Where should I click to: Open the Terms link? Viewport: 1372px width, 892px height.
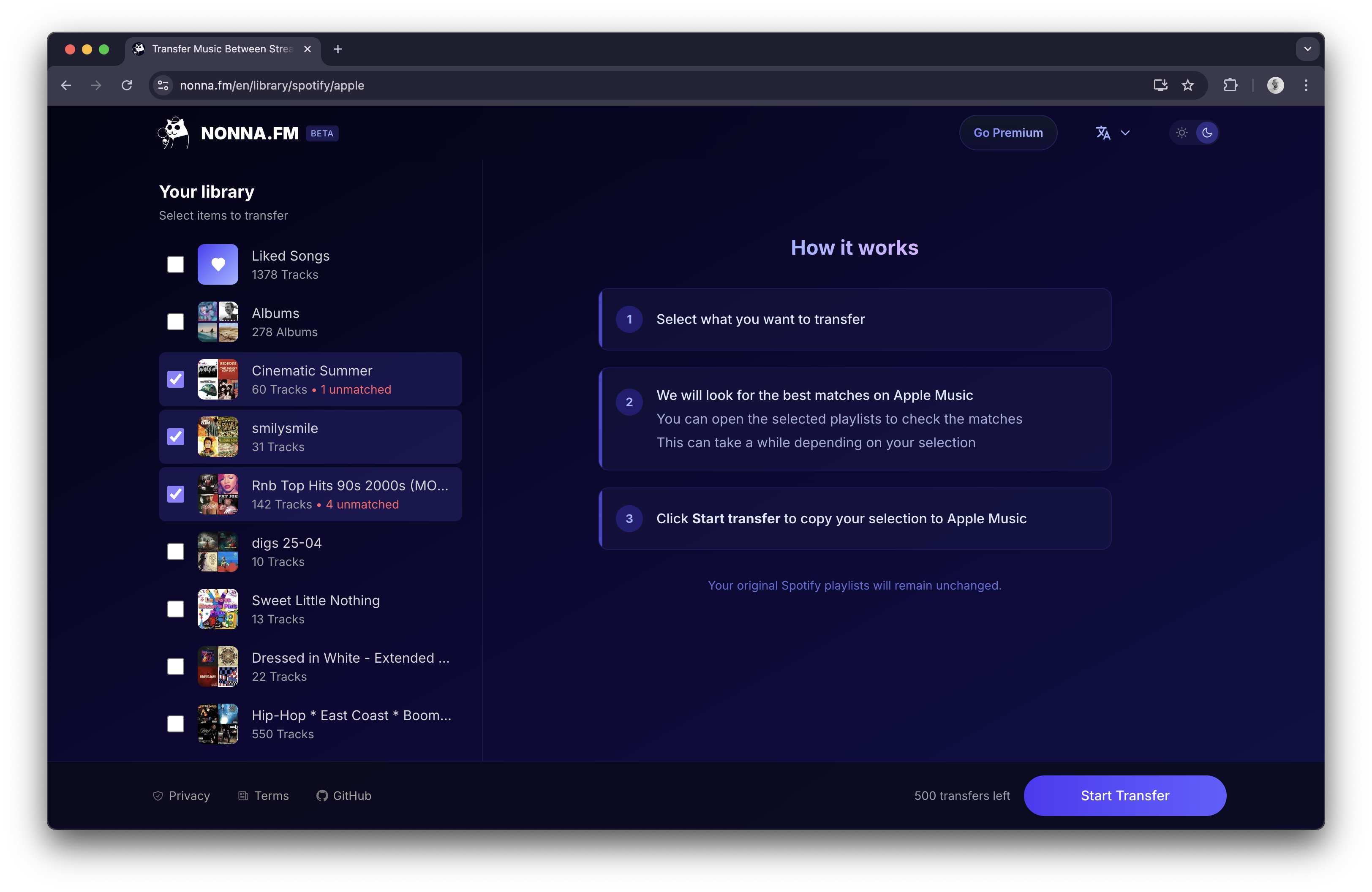click(x=264, y=795)
